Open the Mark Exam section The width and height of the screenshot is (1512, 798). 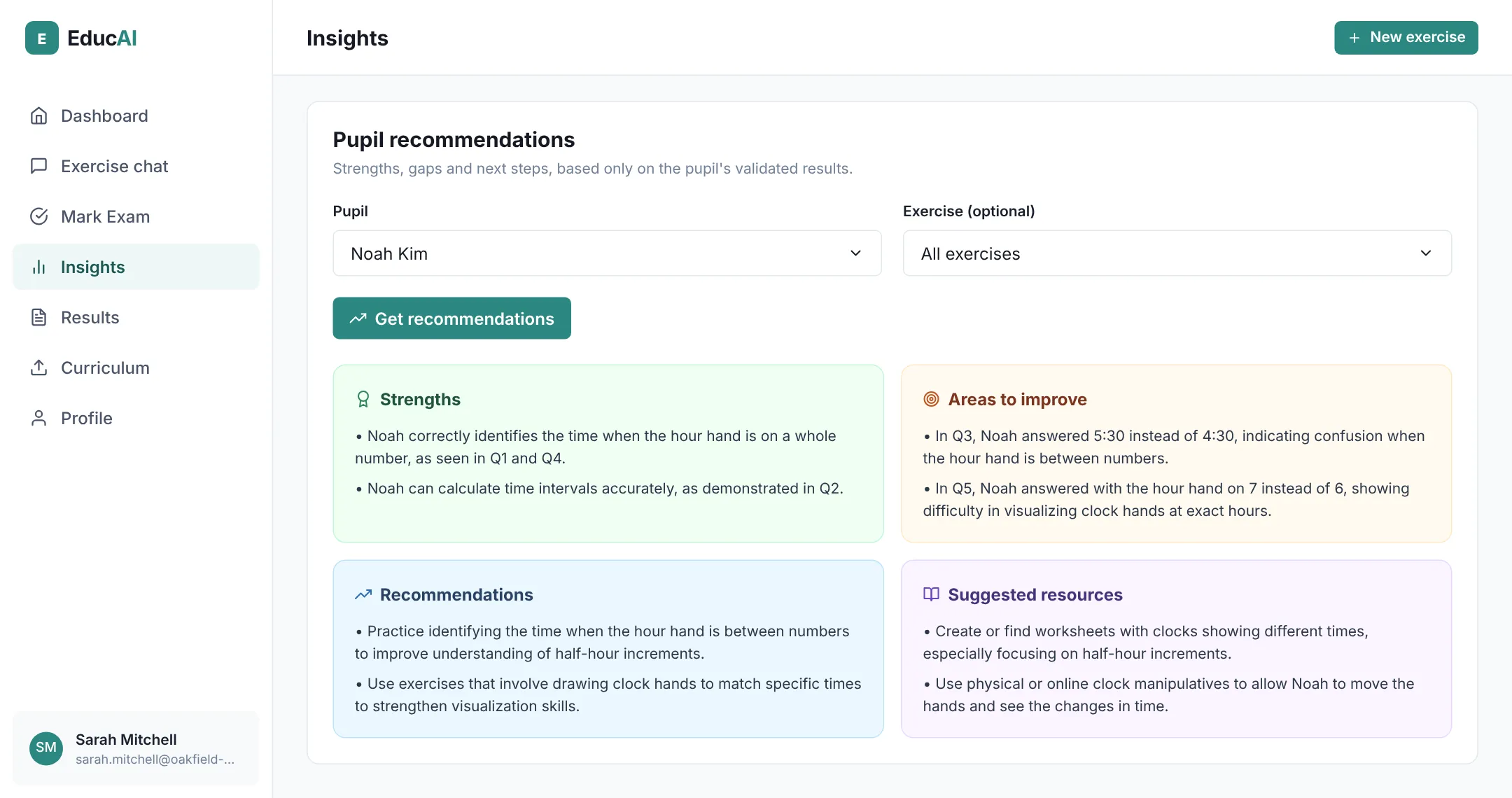point(136,216)
